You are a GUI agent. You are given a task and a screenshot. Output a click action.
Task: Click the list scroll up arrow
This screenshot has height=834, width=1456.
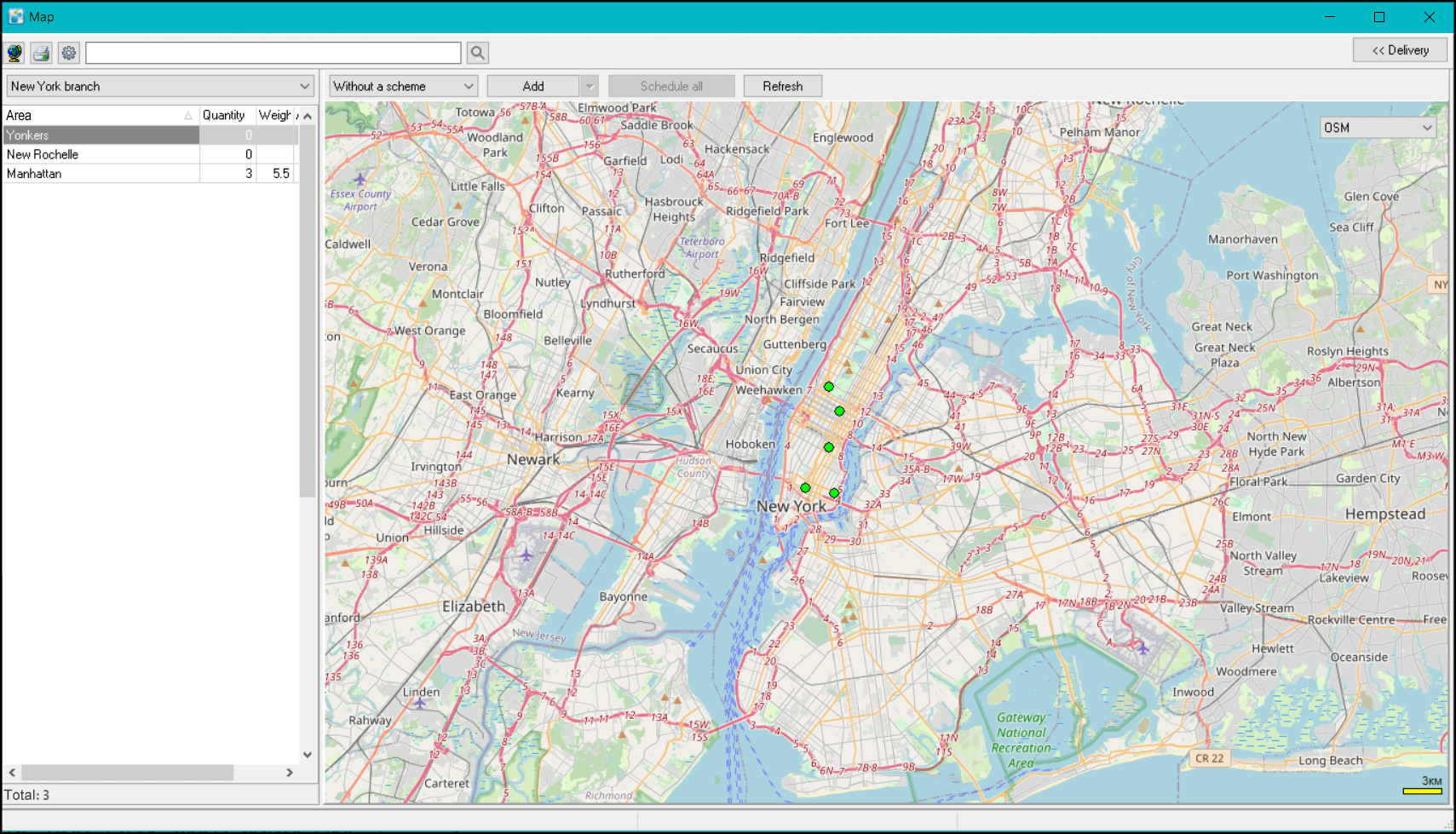pyautogui.click(x=308, y=116)
